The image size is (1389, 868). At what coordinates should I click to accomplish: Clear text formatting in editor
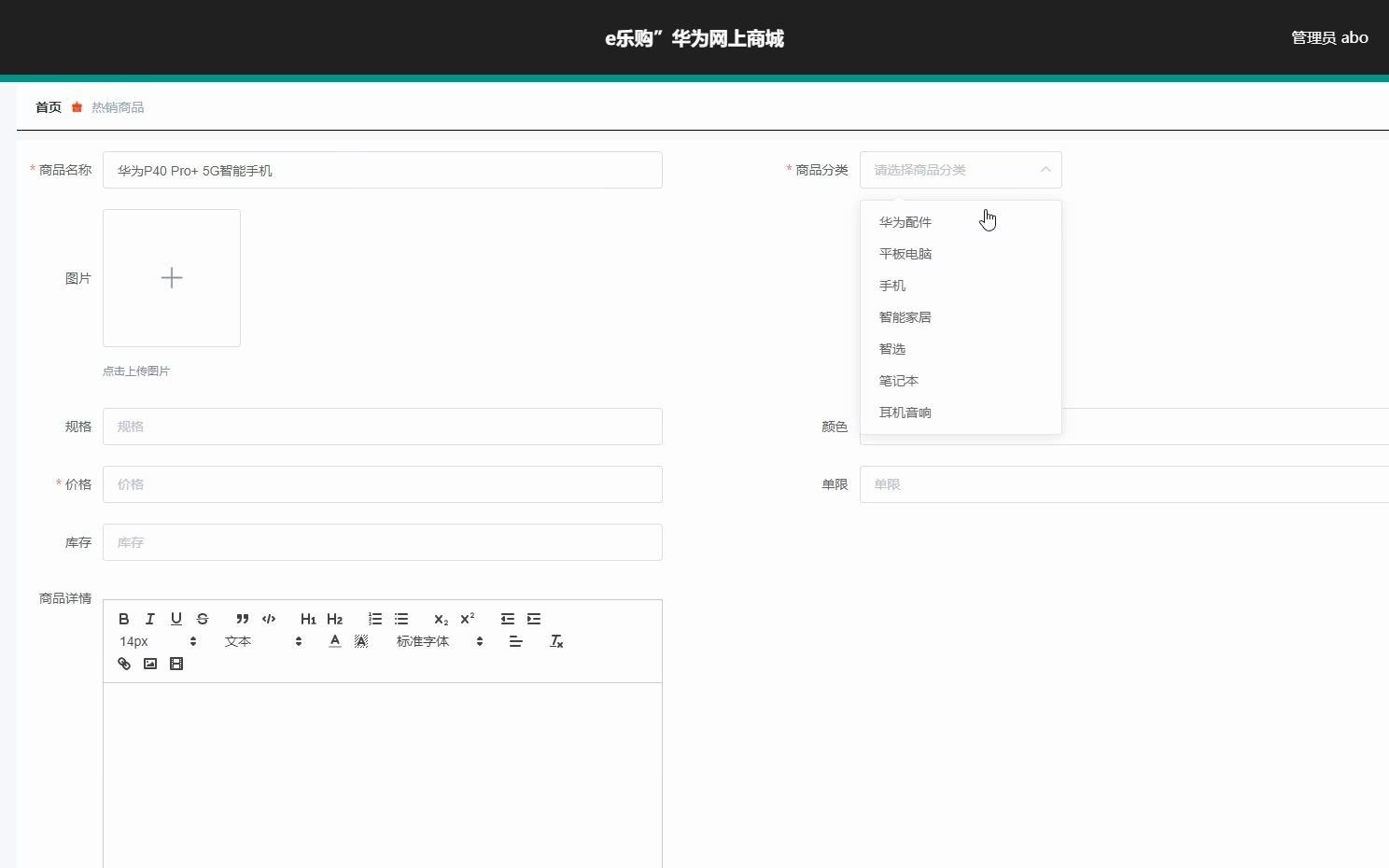point(556,641)
